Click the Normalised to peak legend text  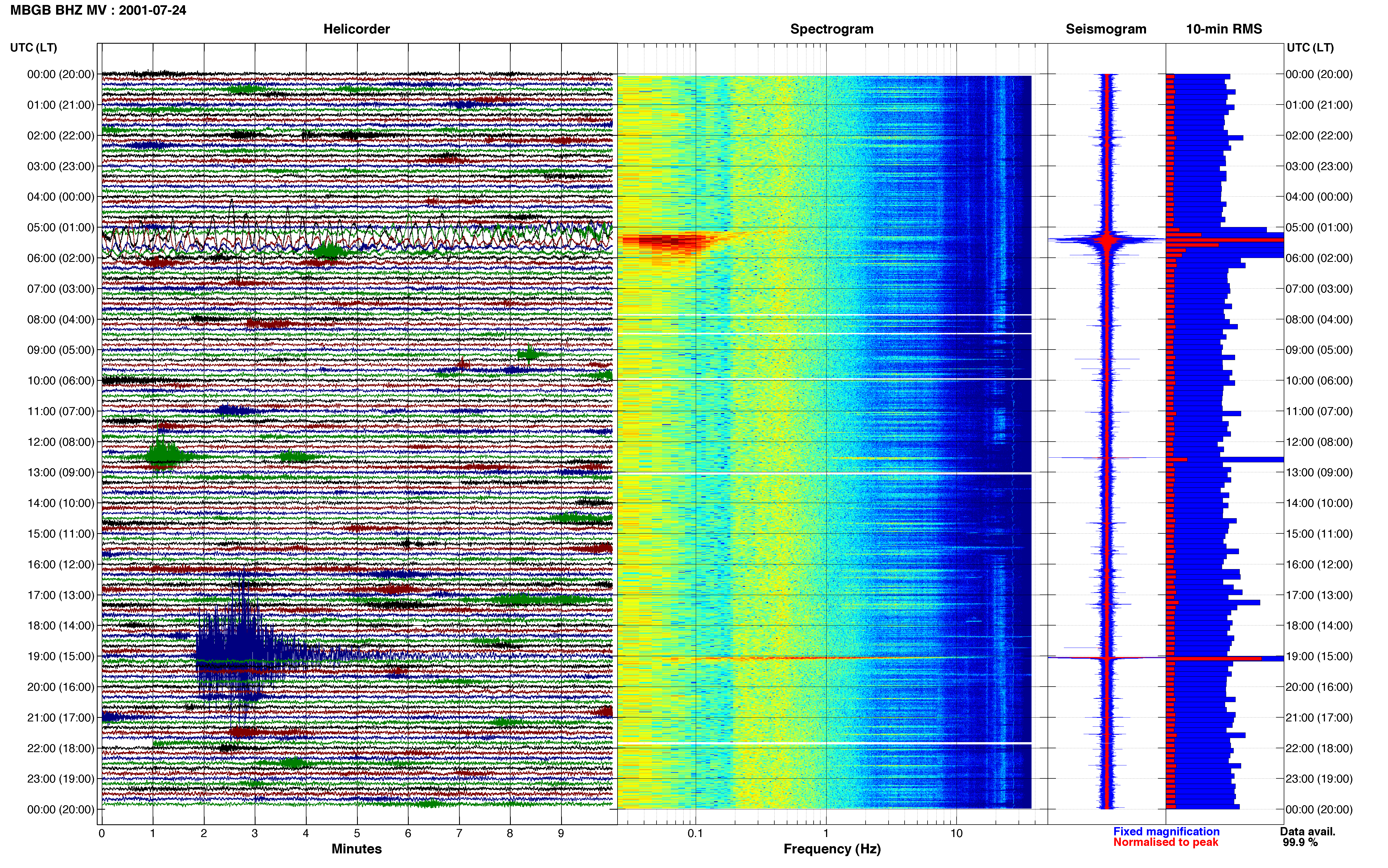(1165, 842)
